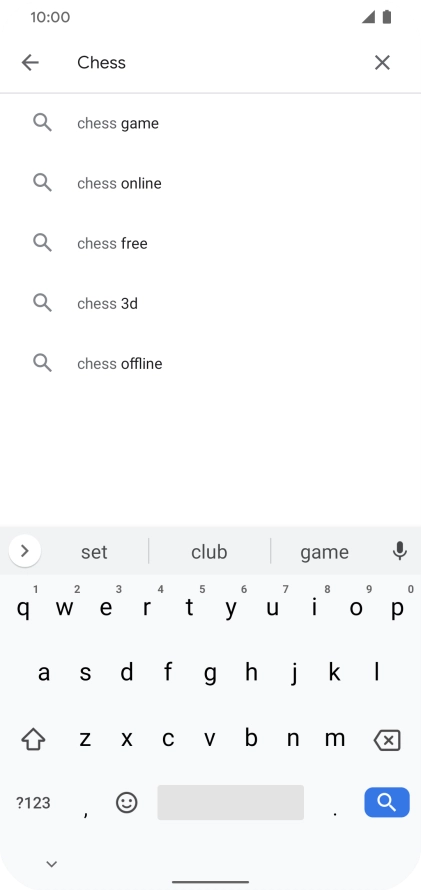Image resolution: width=421 pixels, height=890 pixels.
Task: Choose the "chess free" suggestion
Action: coord(210,244)
